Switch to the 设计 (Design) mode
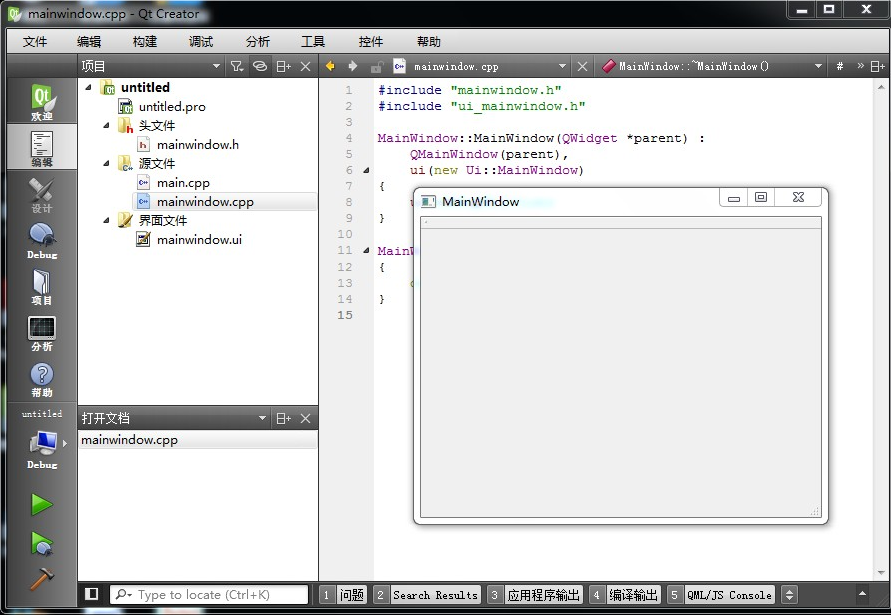This screenshot has width=891, height=615. [x=41, y=195]
